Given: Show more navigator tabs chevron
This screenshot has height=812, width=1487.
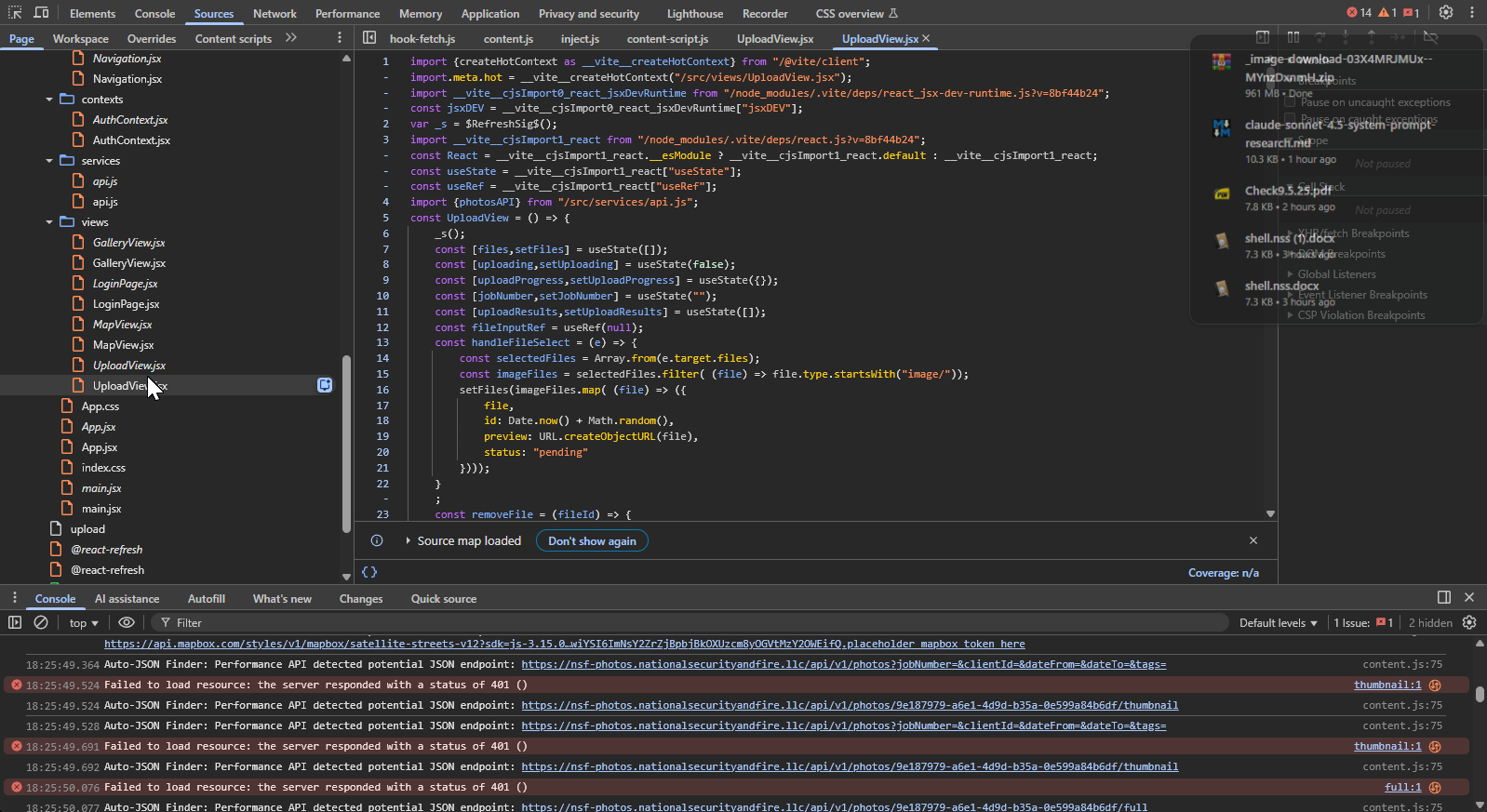Looking at the screenshot, I should point(291,38).
